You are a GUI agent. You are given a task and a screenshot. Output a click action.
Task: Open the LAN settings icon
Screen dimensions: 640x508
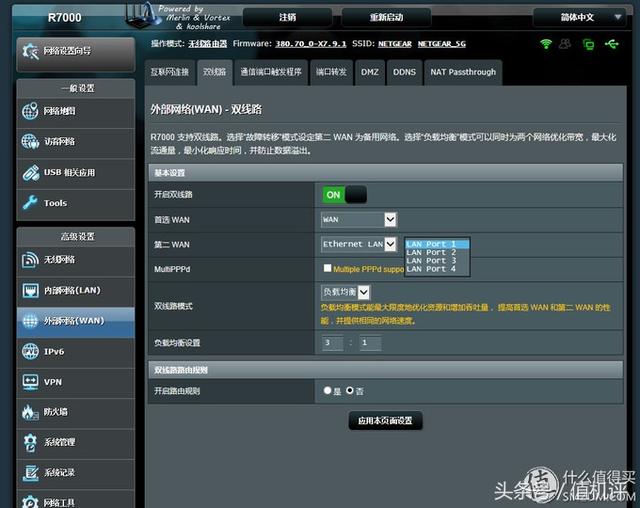30,290
